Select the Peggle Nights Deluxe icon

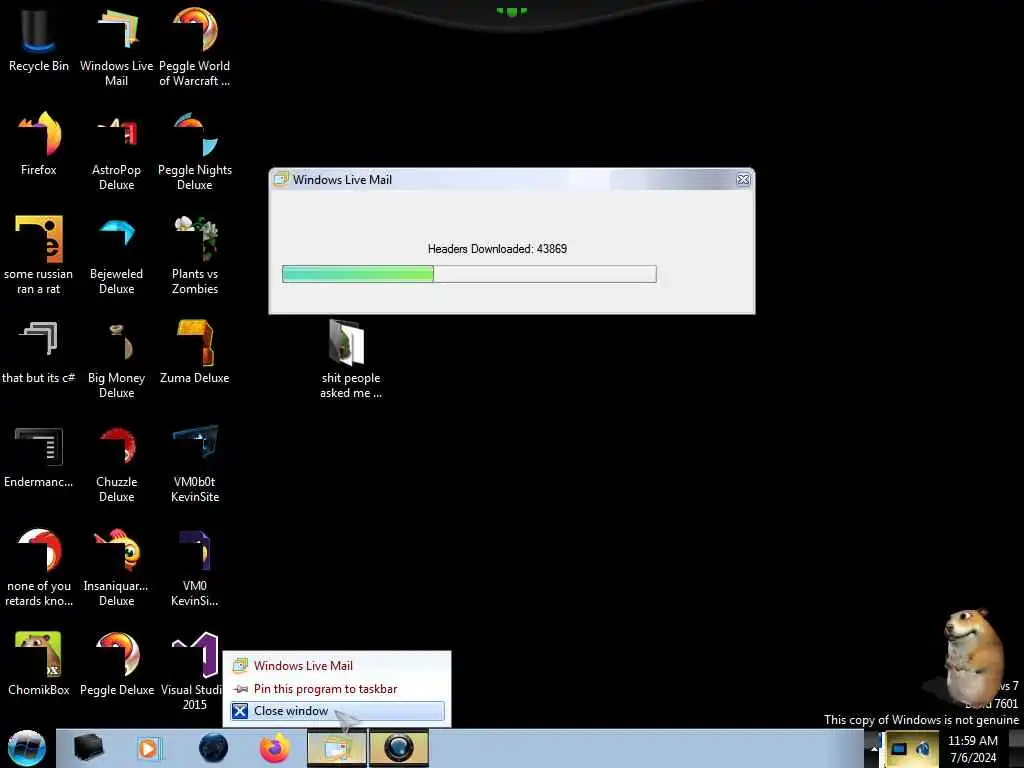tap(195, 150)
